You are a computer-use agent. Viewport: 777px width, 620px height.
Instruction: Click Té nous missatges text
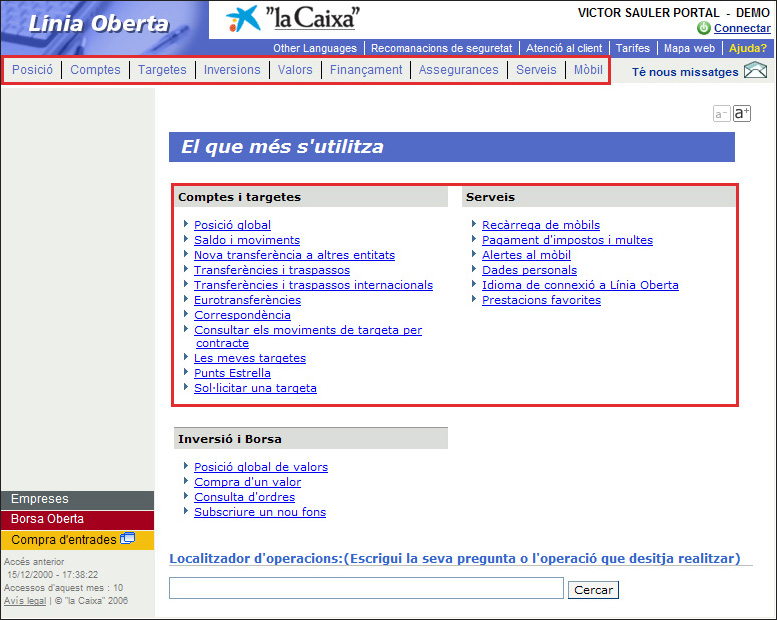pyautogui.click(x=685, y=72)
